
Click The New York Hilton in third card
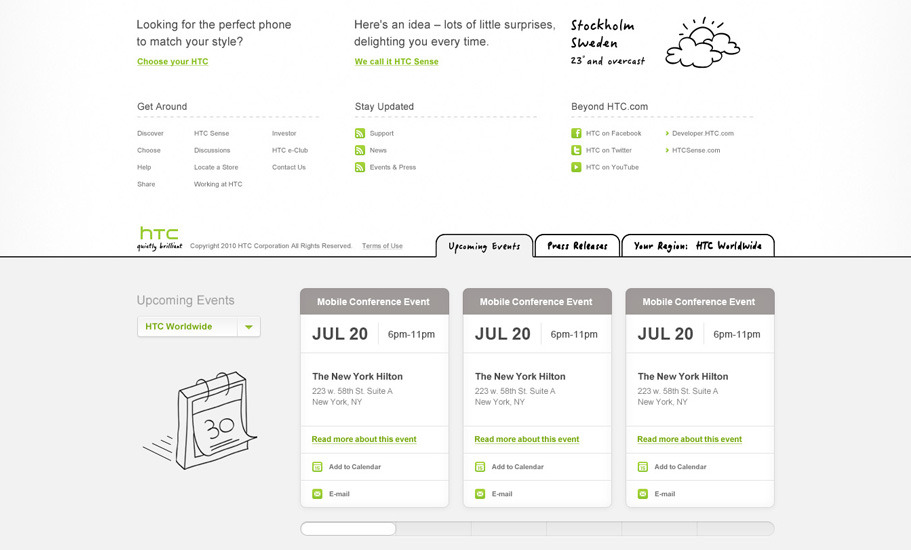click(x=683, y=376)
